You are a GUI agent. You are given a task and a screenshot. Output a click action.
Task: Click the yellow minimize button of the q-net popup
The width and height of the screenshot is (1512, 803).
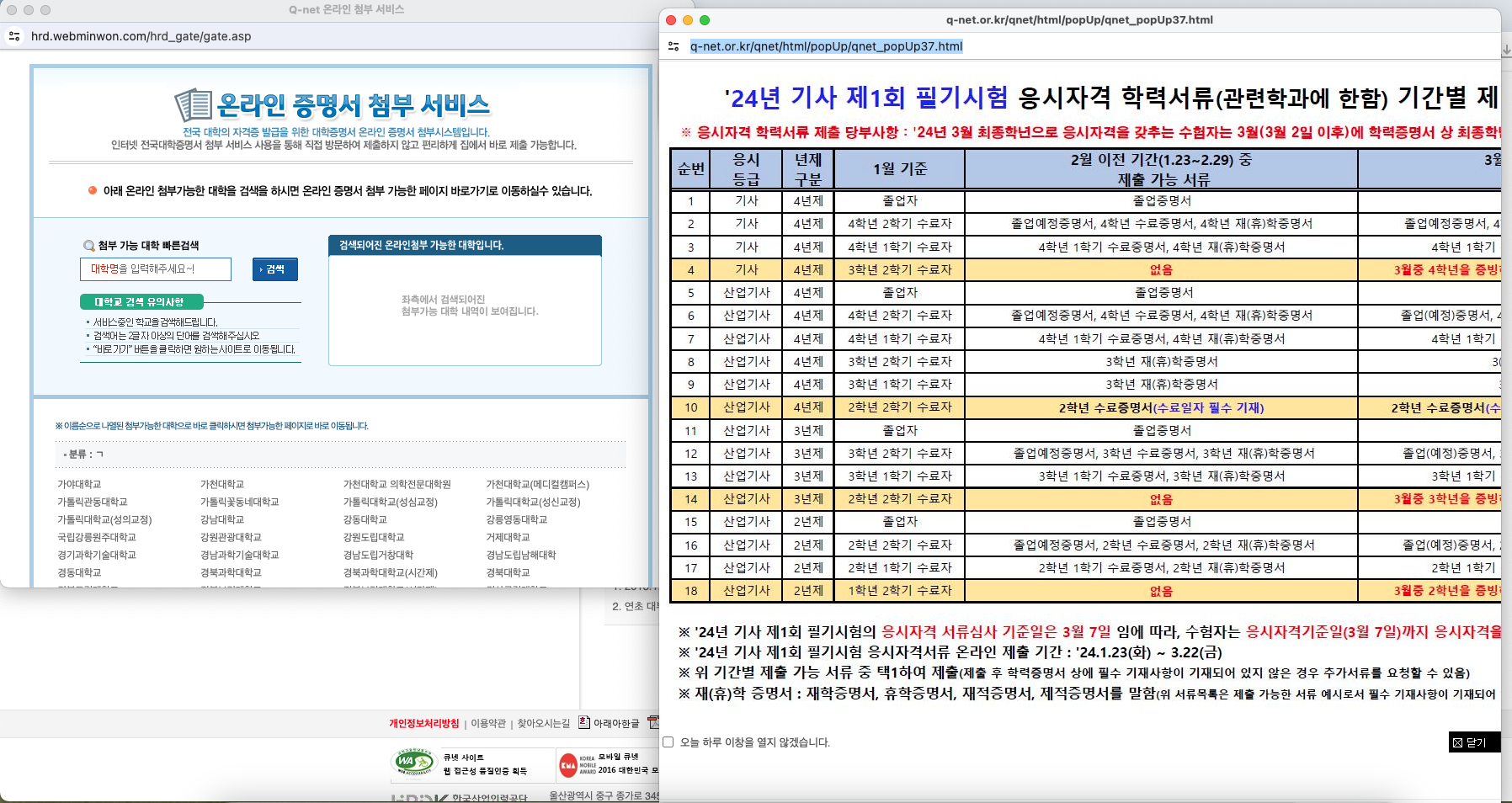[x=688, y=20]
